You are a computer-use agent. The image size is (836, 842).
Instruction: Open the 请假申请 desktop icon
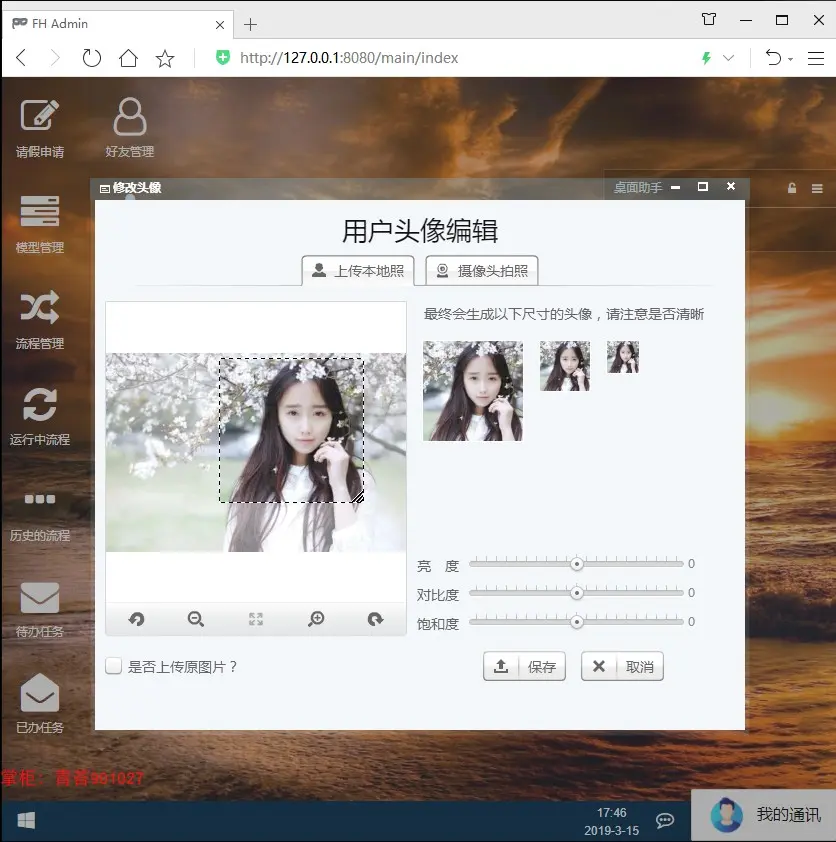pyautogui.click(x=39, y=128)
